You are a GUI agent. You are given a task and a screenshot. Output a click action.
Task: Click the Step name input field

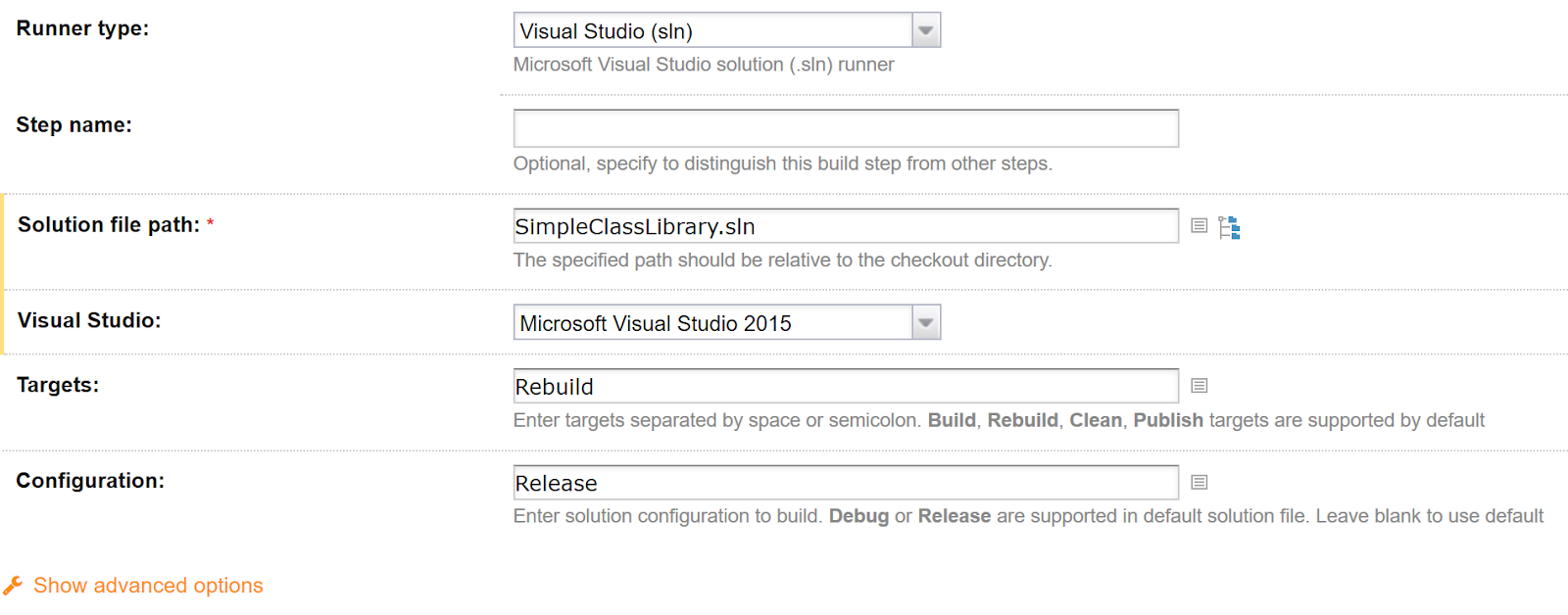[846, 128]
